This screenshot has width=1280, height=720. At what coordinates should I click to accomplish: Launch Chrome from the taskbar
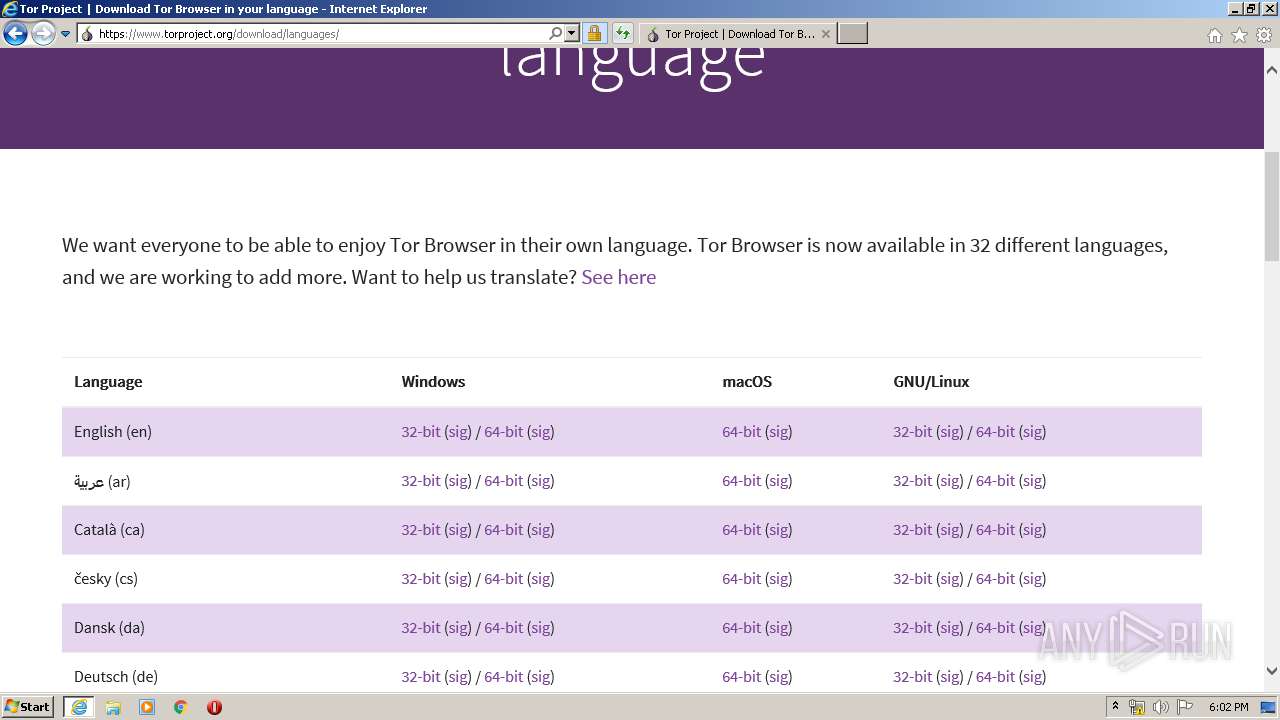click(x=181, y=707)
